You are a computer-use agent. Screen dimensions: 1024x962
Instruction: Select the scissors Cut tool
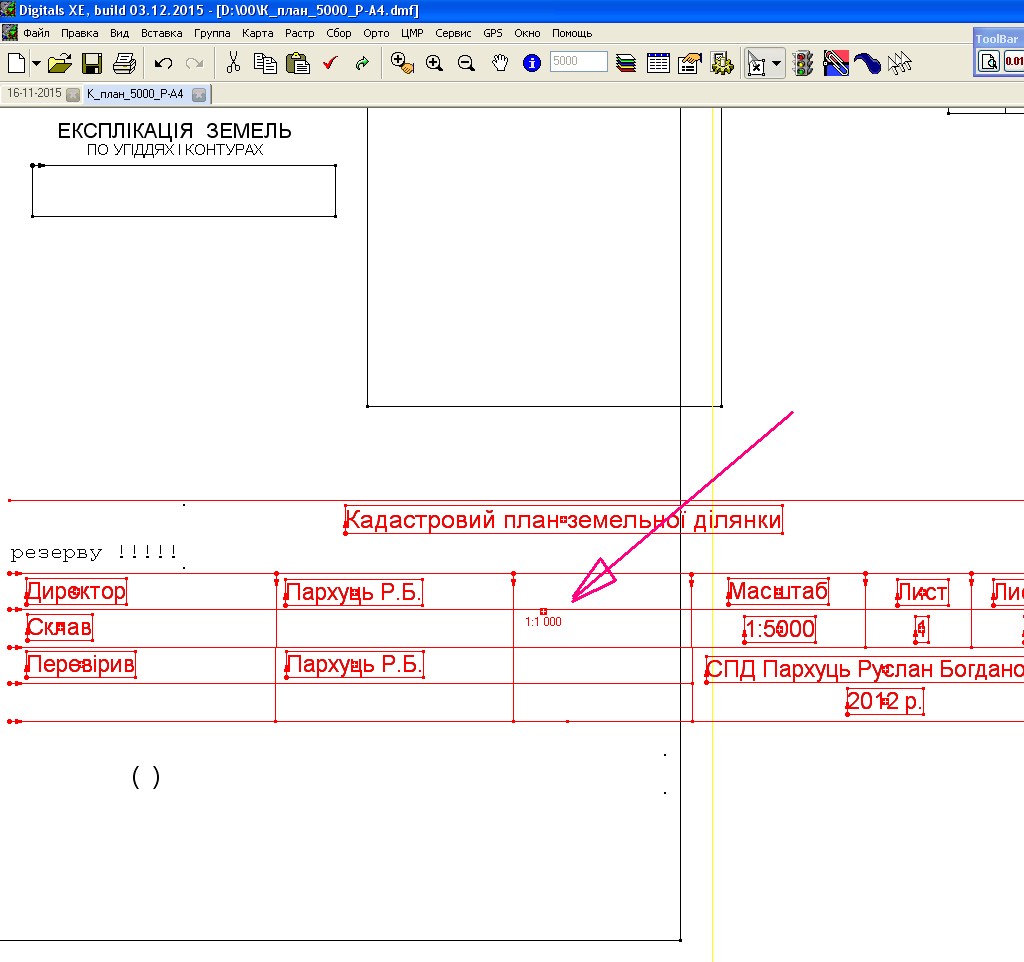[233, 63]
